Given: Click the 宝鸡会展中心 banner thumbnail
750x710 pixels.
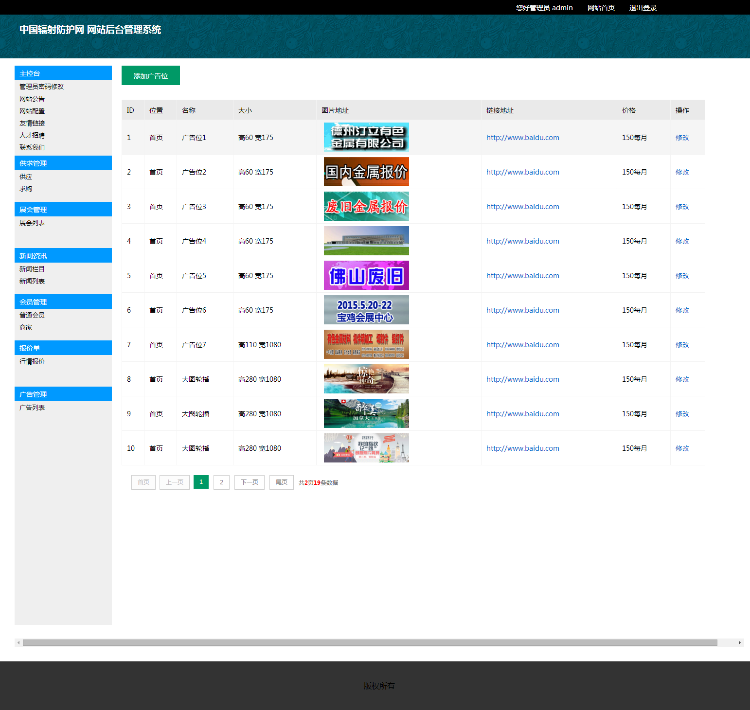Looking at the screenshot, I should point(366,310).
